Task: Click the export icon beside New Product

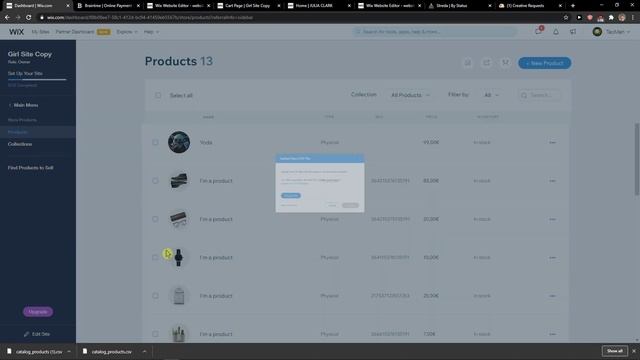Action: pyautogui.click(x=487, y=63)
